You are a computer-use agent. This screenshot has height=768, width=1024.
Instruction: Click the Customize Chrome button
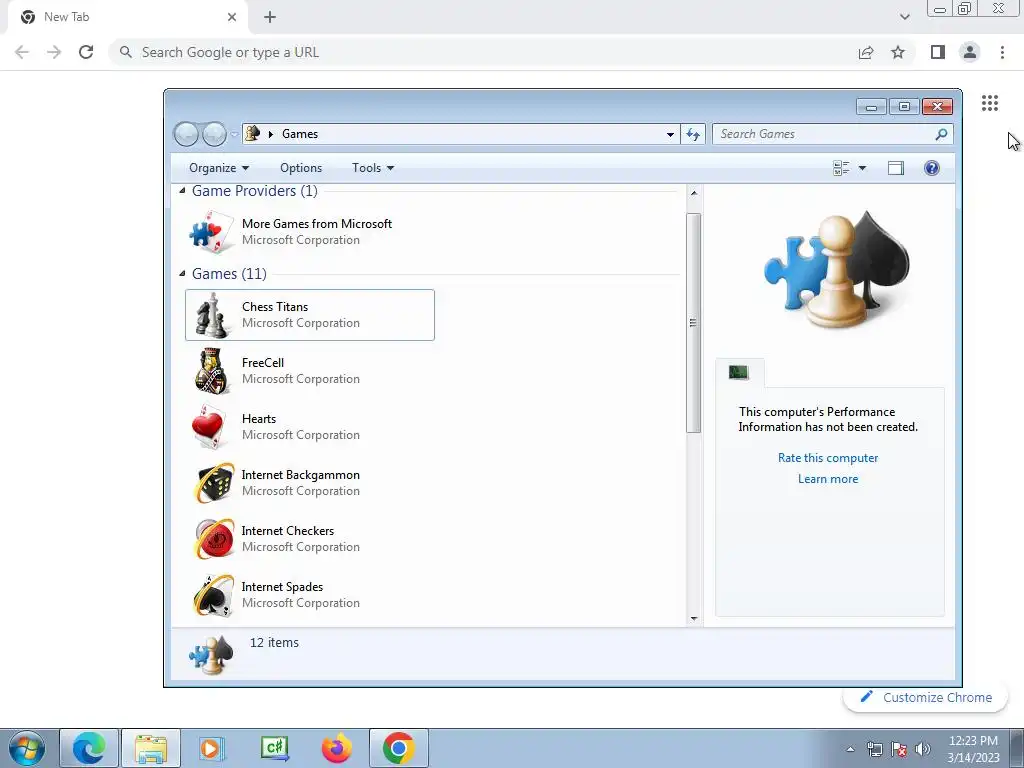click(x=925, y=697)
